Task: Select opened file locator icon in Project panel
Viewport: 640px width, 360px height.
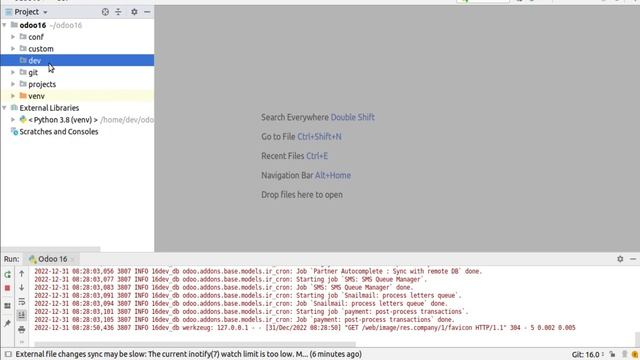Action: 105,12
